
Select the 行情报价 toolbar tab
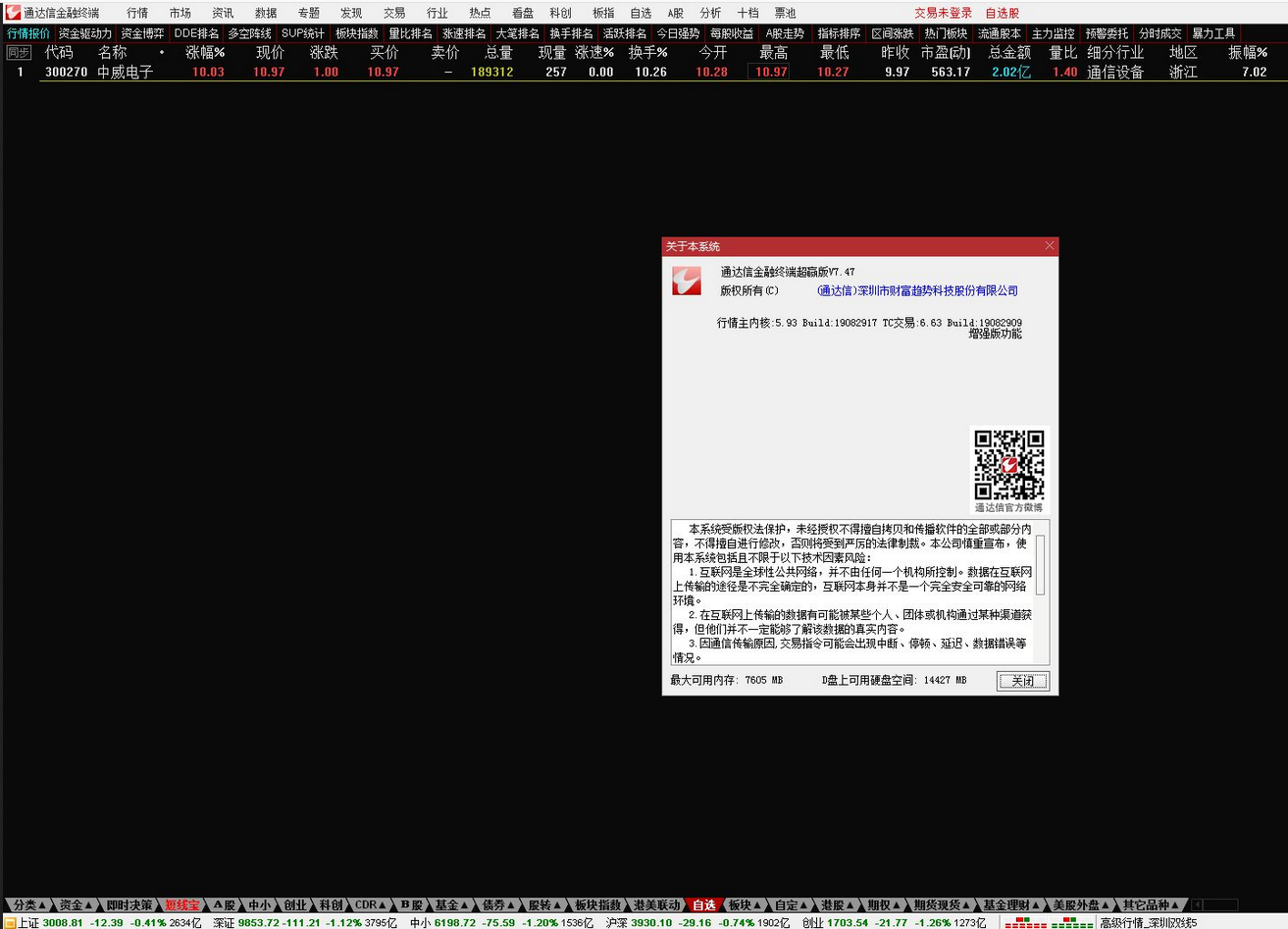(x=28, y=33)
